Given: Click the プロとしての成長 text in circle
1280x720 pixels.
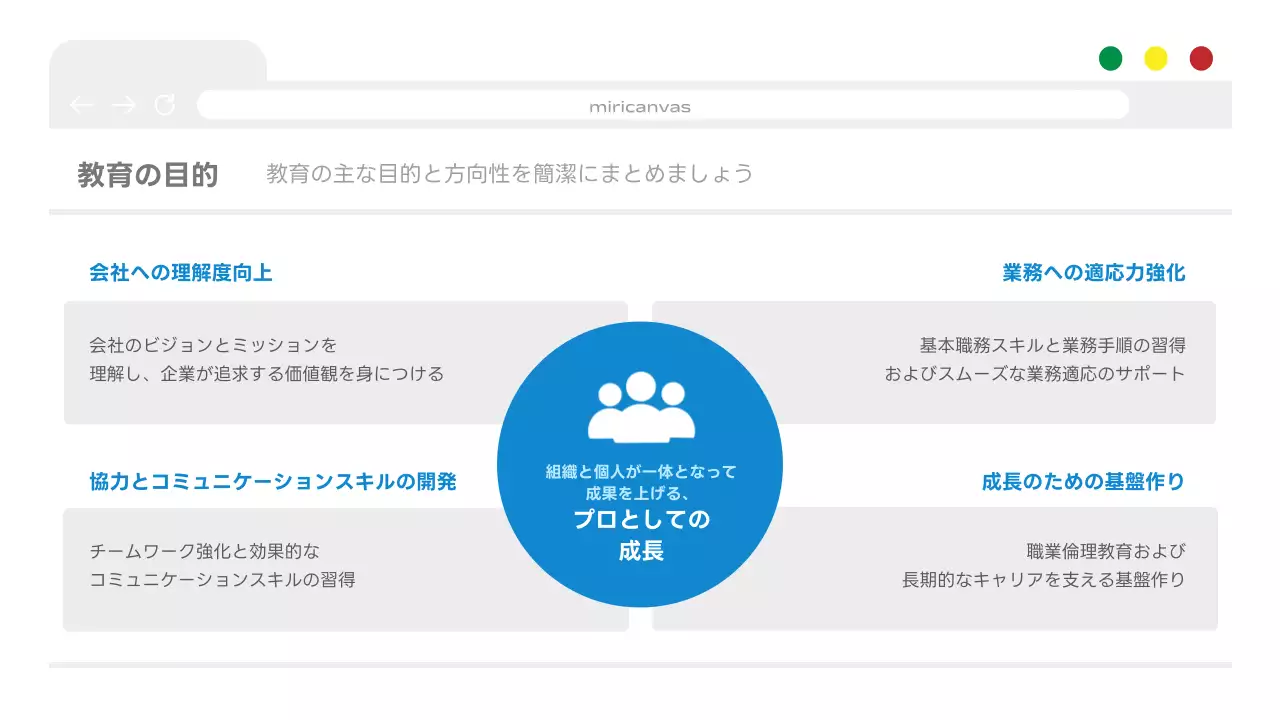Looking at the screenshot, I should (x=643, y=535).
